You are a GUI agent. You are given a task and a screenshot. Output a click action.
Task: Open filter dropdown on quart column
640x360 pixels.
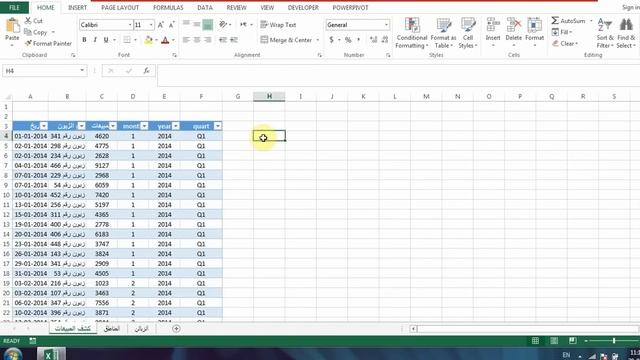[218, 126]
